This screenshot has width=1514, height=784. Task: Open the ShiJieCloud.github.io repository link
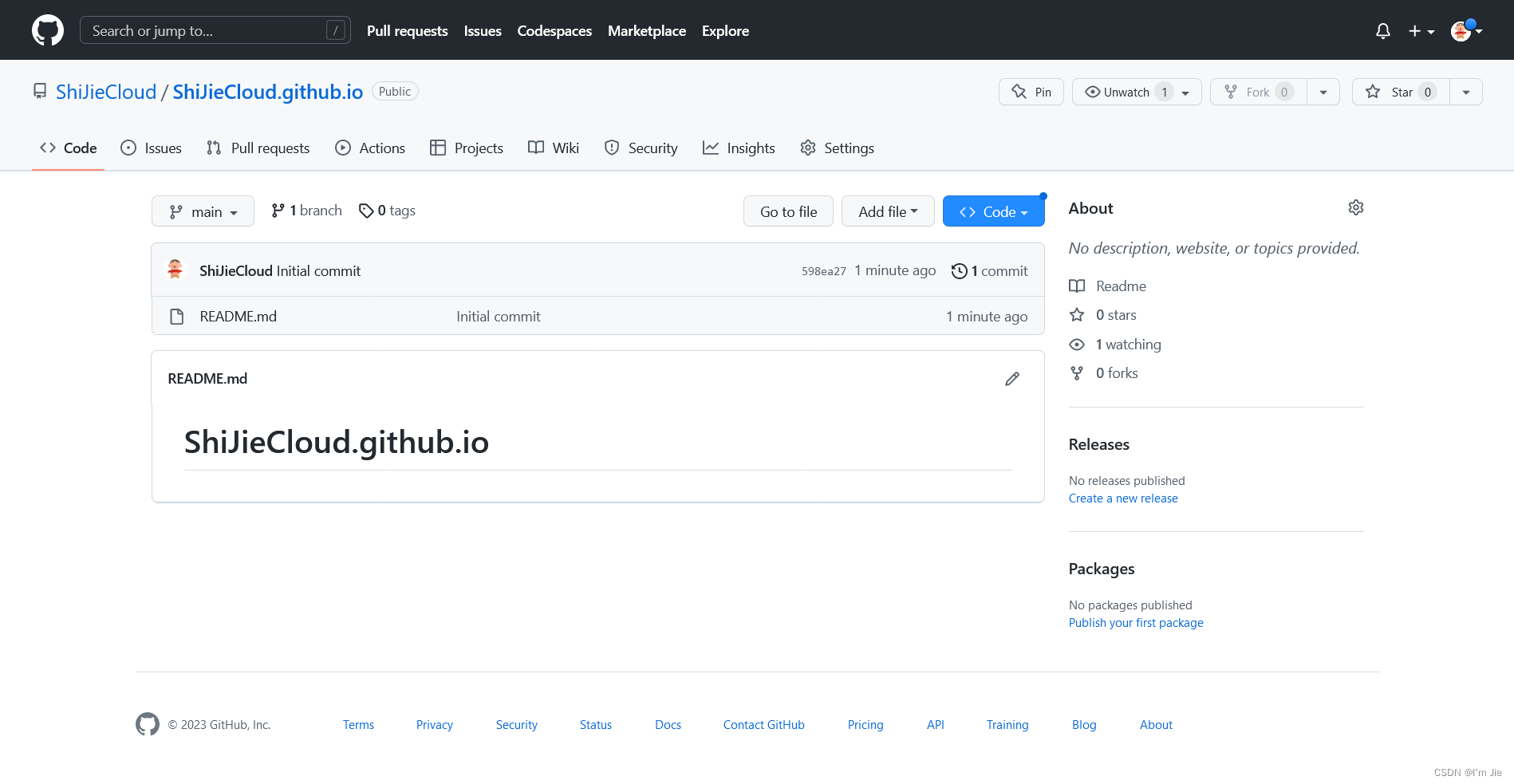(268, 92)
